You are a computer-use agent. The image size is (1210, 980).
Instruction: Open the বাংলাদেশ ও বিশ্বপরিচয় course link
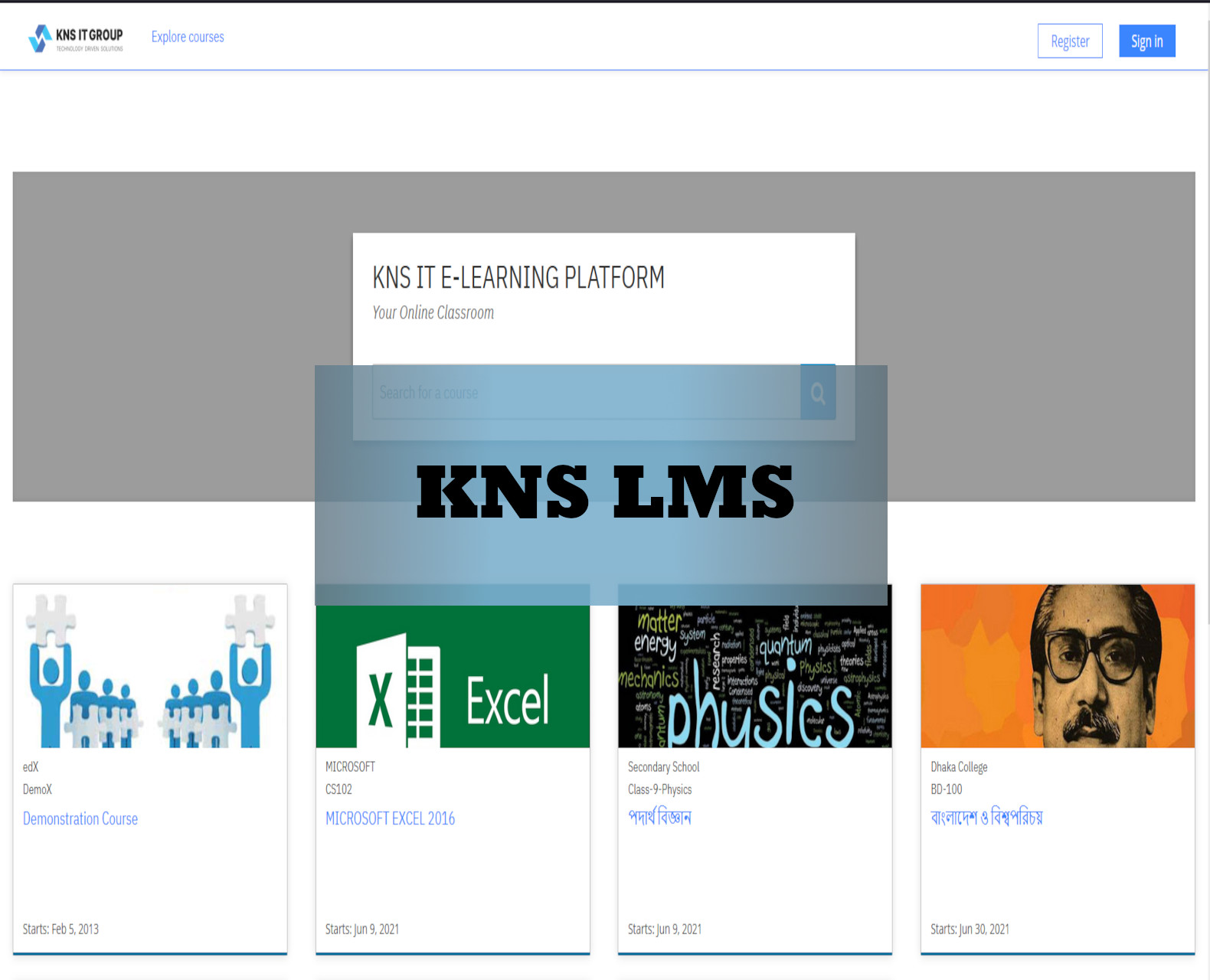point(986,817)
